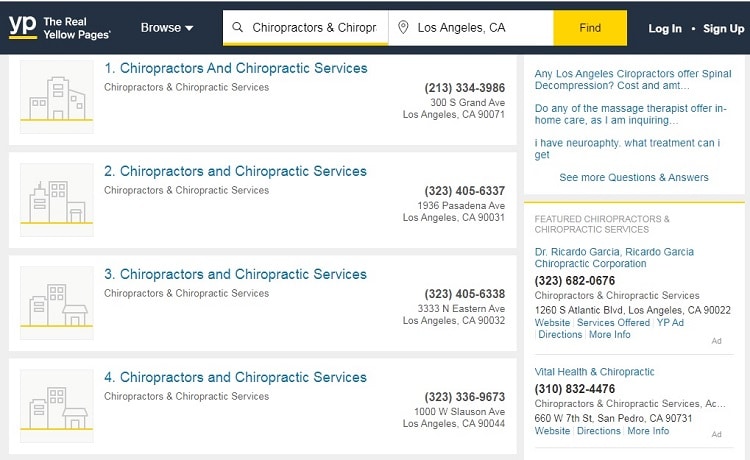This screenshot has width=750, height=460.
Task: Click See more Questions & Answers
Action: 634,177
